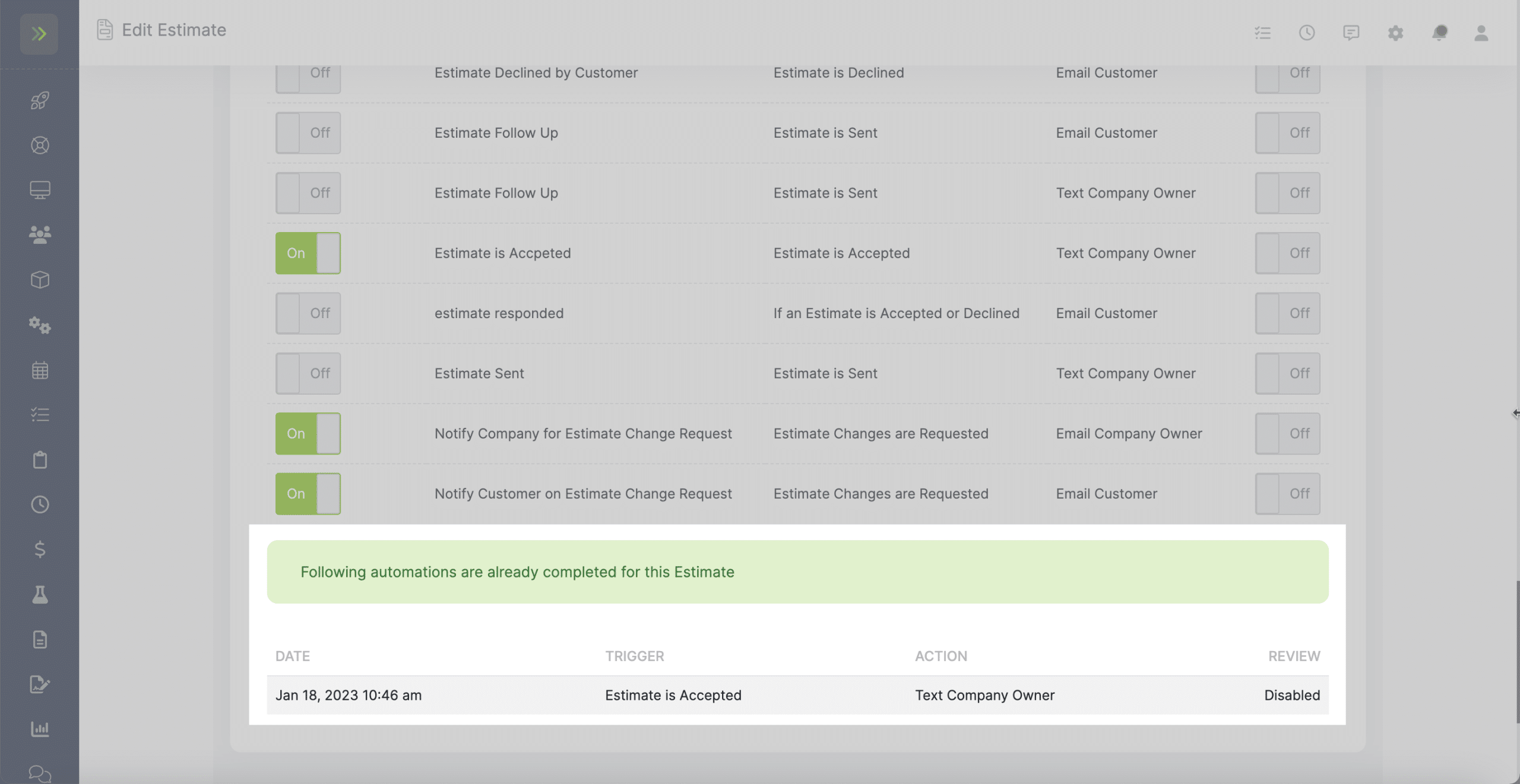Enable the estimate responded automation
This screenshot has width=1520, height=784.
308,313
